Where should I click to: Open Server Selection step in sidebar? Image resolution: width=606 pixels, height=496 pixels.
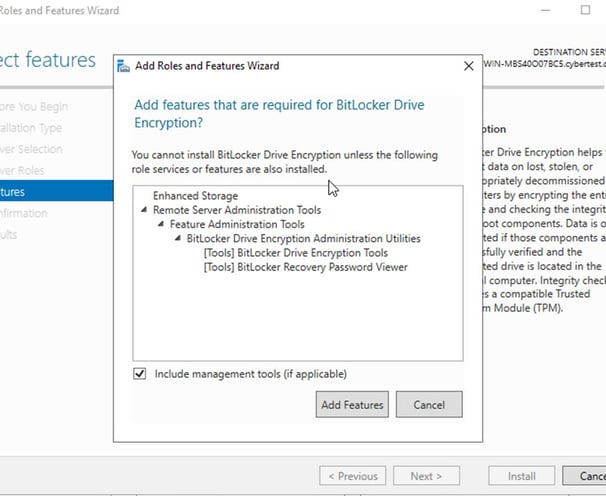(x=31, y=149)
